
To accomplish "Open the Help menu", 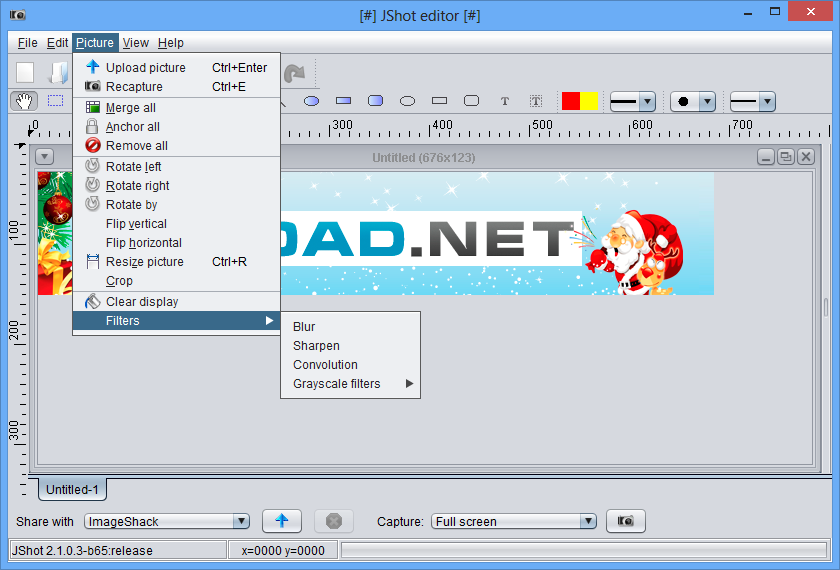I will pyautogui.click(x=171, y=43).
